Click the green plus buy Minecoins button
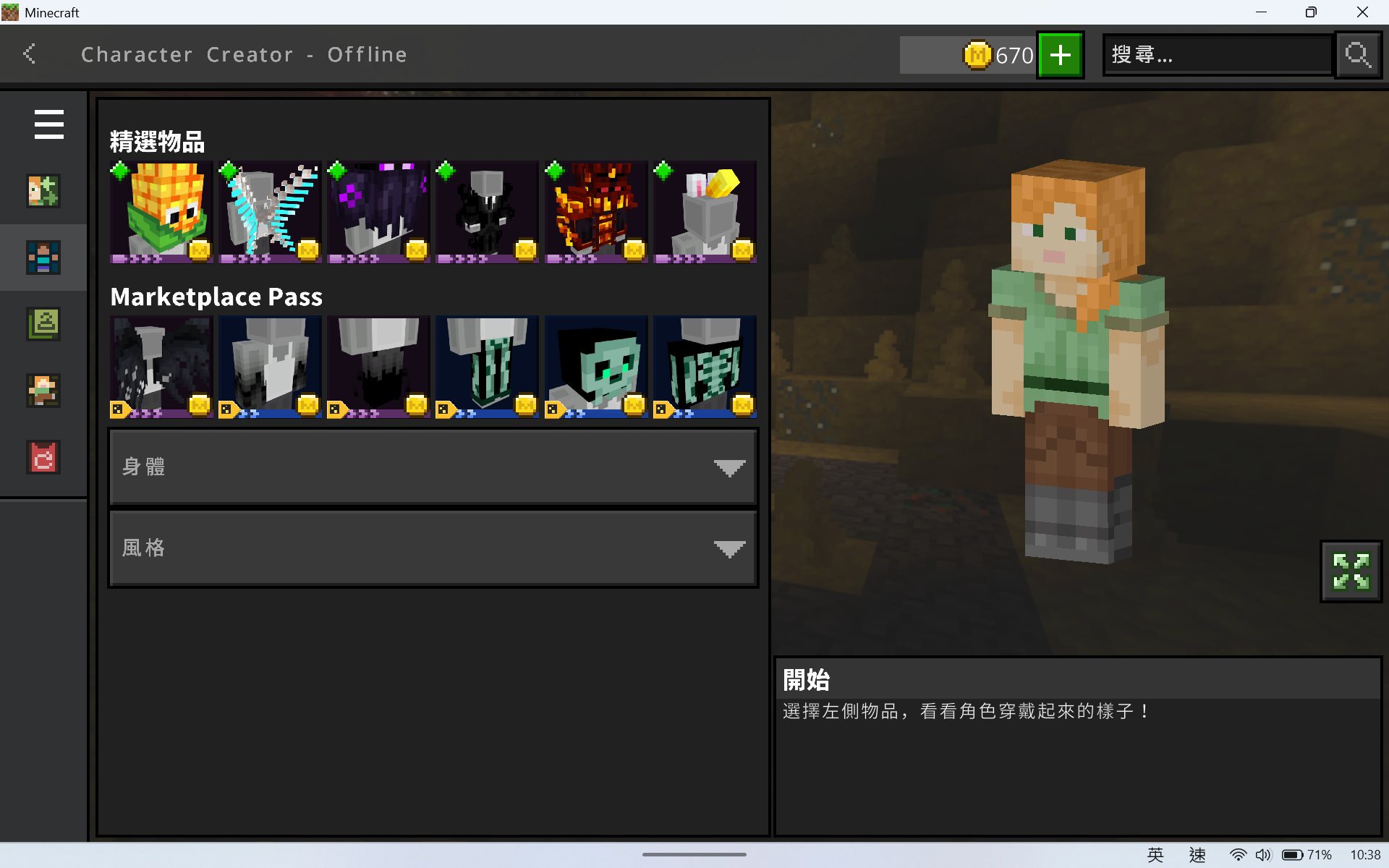The width and height of the screenshot is (1389, 868). pos(1061,55)
